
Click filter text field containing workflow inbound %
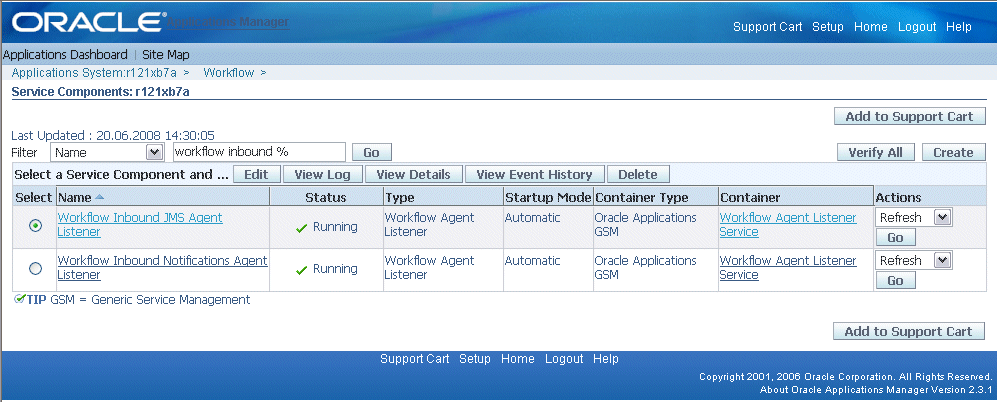pos(259,152)
